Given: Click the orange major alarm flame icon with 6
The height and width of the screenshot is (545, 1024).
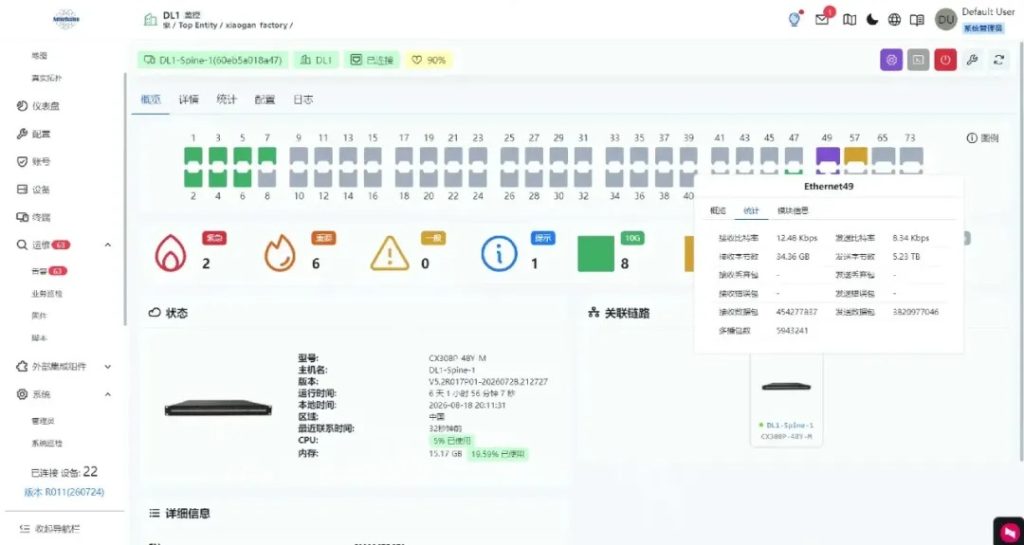Looking at the screenshot, I should point(280,253).
